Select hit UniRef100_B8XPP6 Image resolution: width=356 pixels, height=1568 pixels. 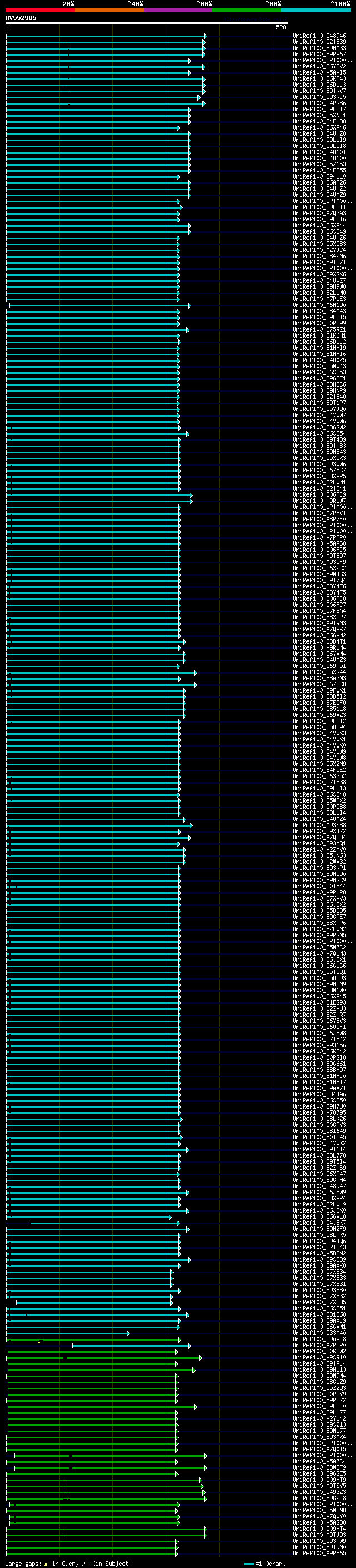319,923
